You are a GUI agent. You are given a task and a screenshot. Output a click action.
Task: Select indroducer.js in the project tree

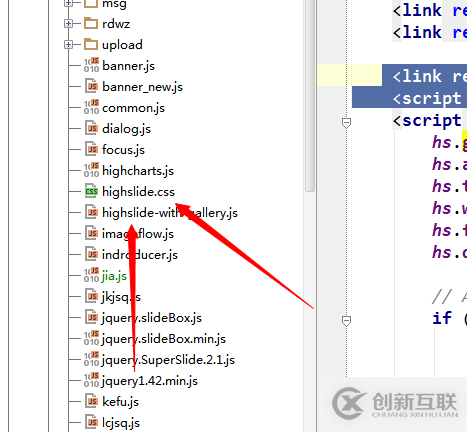pyautogui.click(x=140, y=255)
